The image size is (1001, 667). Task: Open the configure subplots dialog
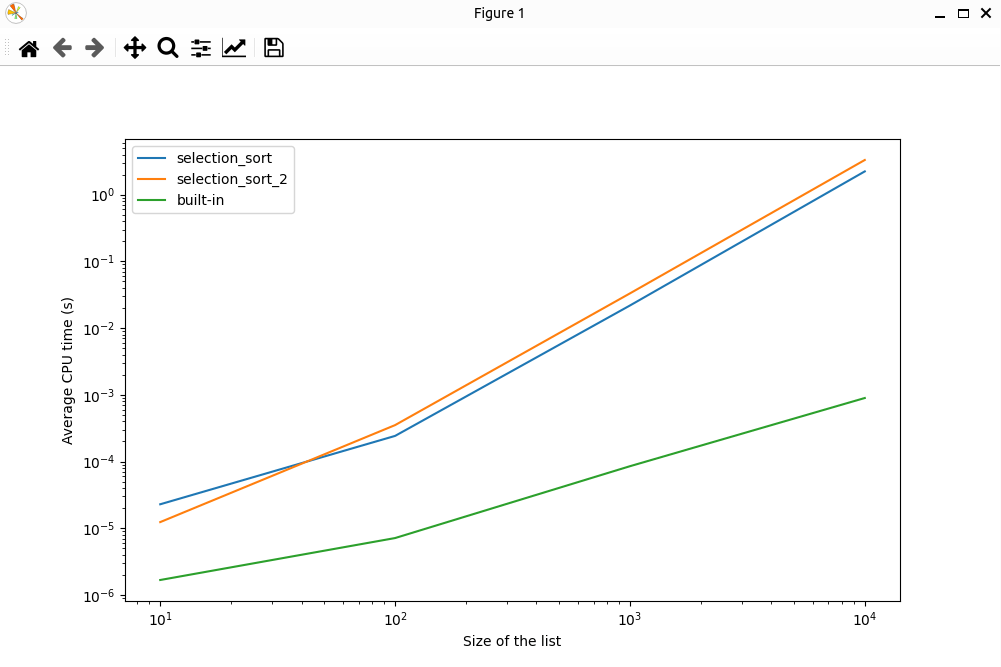tap(201, 48)
